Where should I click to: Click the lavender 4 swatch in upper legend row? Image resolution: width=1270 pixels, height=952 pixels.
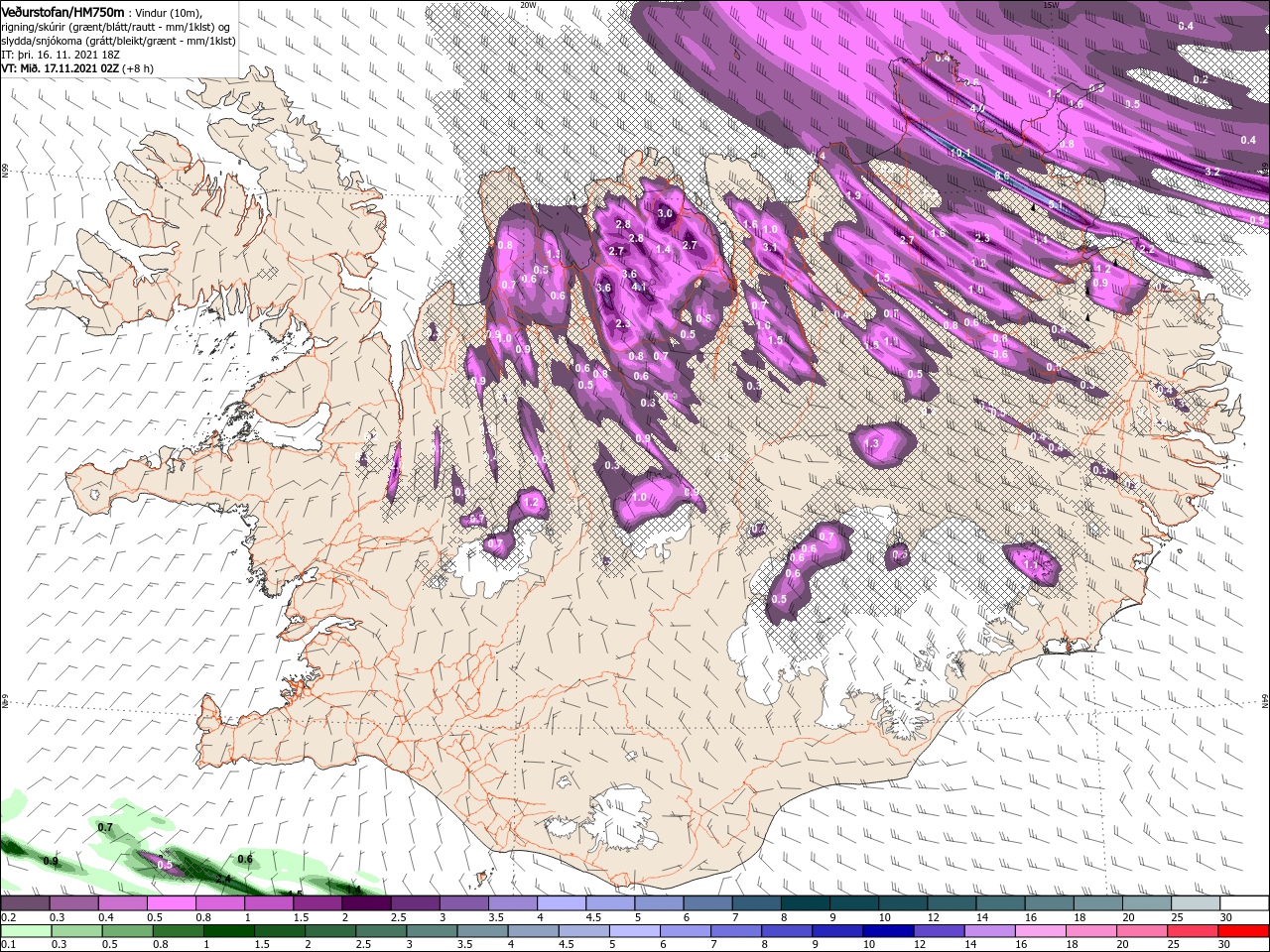click(562, 903)
